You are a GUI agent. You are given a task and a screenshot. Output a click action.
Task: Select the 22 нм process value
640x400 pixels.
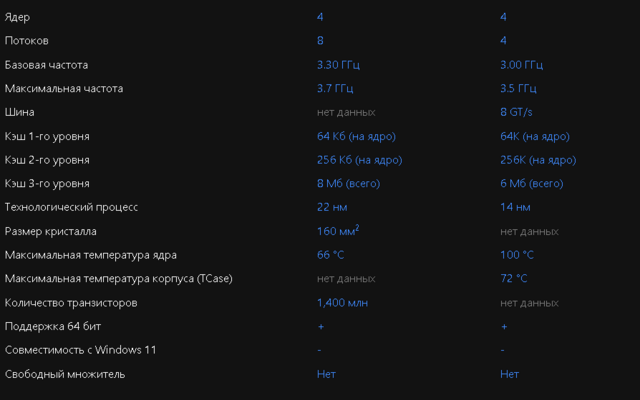pos(331,207)
